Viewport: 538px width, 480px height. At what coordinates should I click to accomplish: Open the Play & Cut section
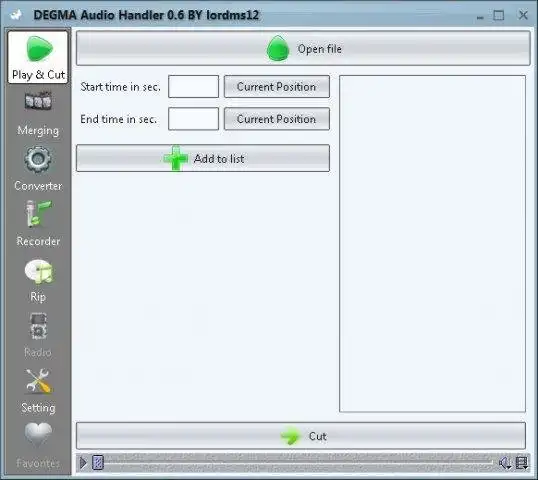(38, 57)
